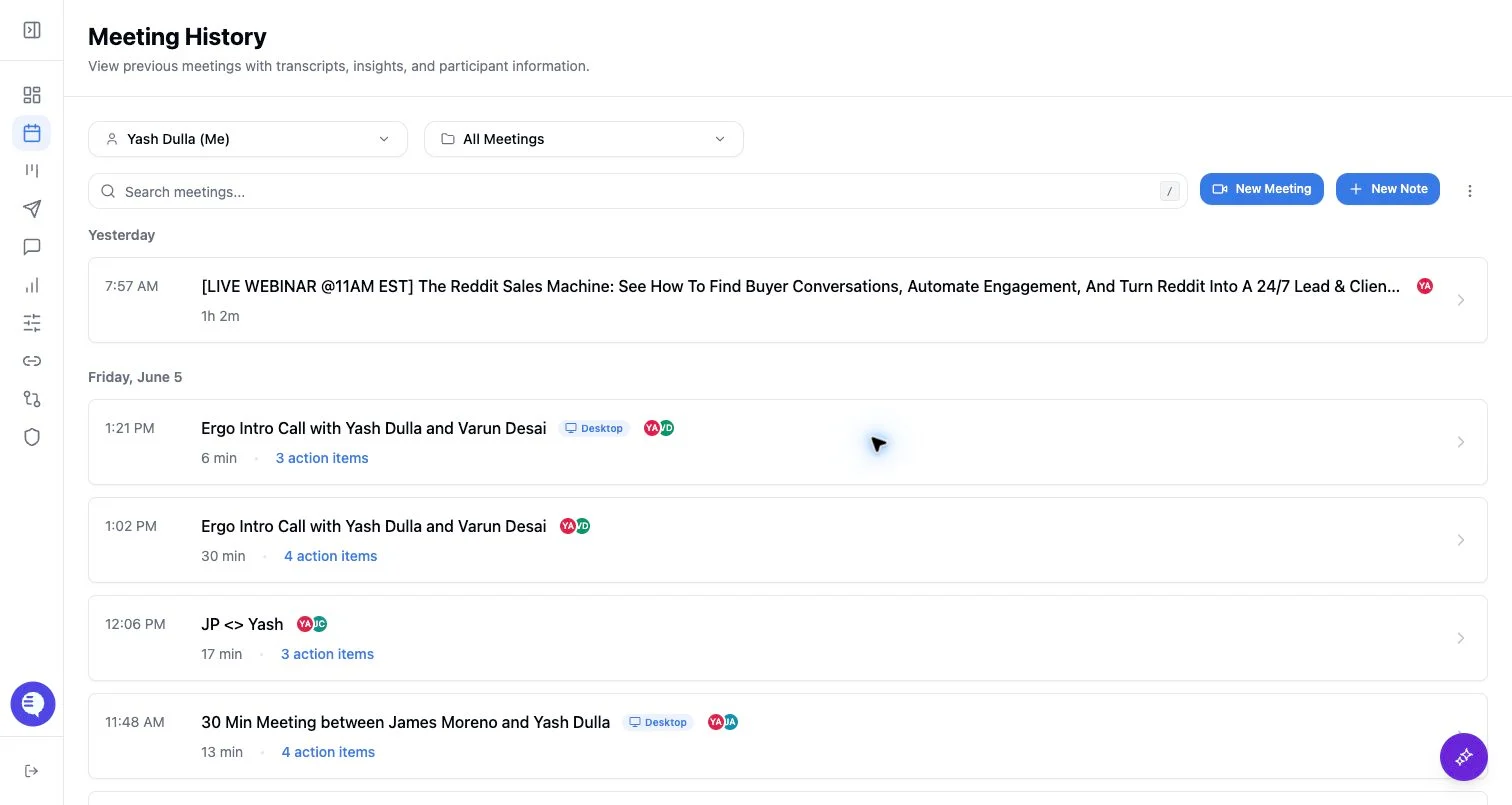This screenshot has width=1512, height=805.
Task: Click the Friday, June 5 date header
Action: click(135, 377)
